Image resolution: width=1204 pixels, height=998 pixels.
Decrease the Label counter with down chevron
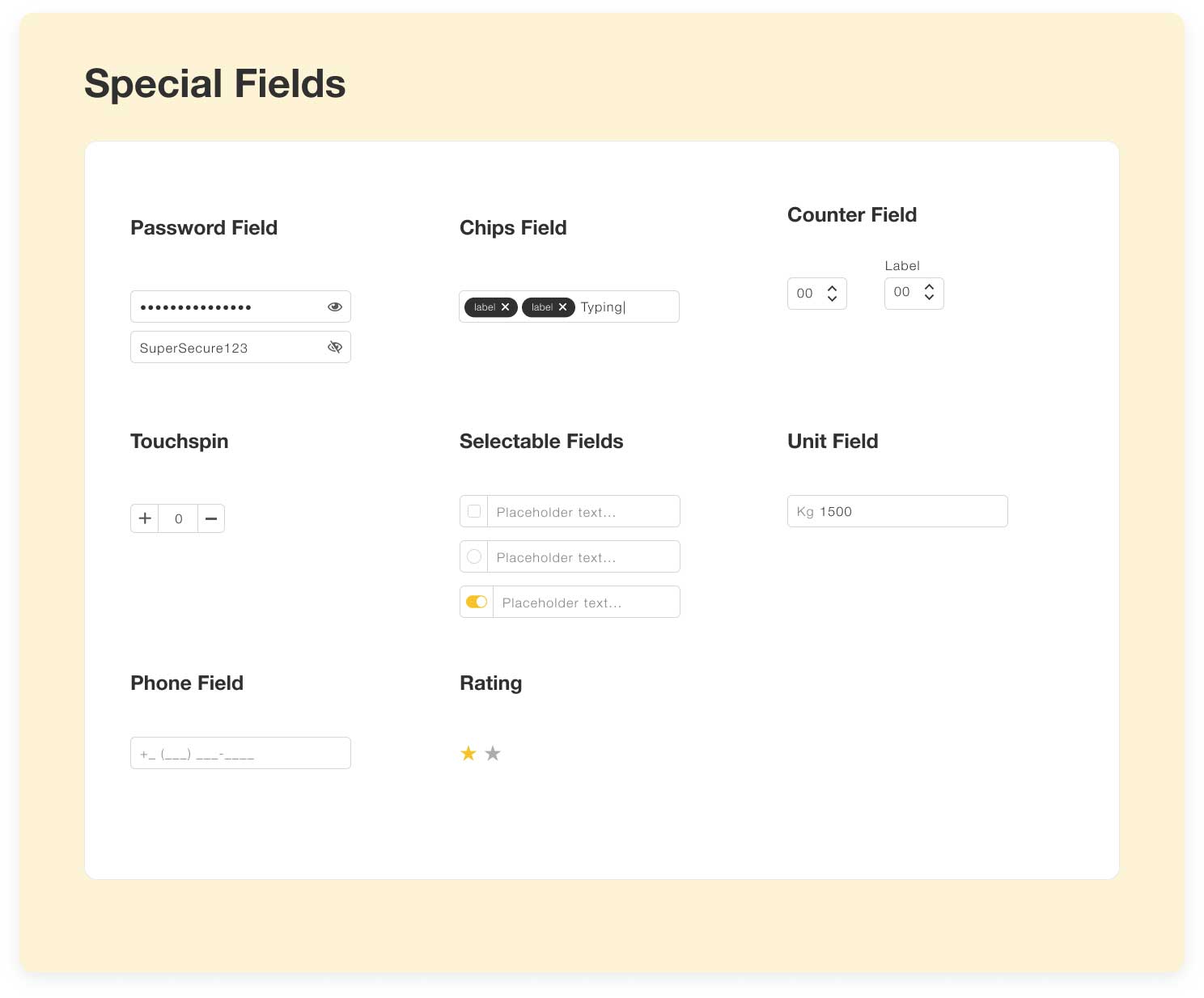click(929, 297)
